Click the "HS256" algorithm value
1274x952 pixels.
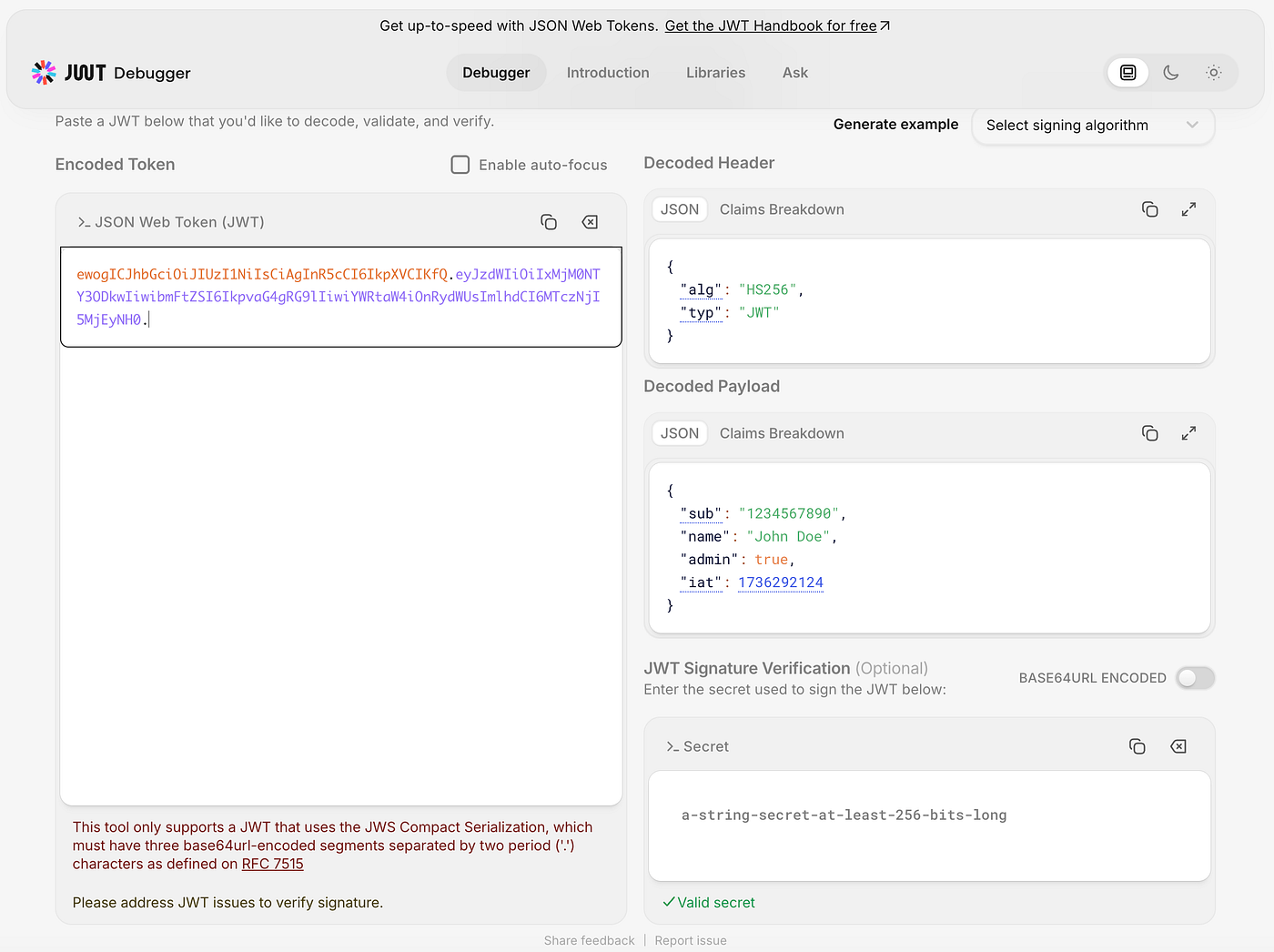click(x=768, y=289)
